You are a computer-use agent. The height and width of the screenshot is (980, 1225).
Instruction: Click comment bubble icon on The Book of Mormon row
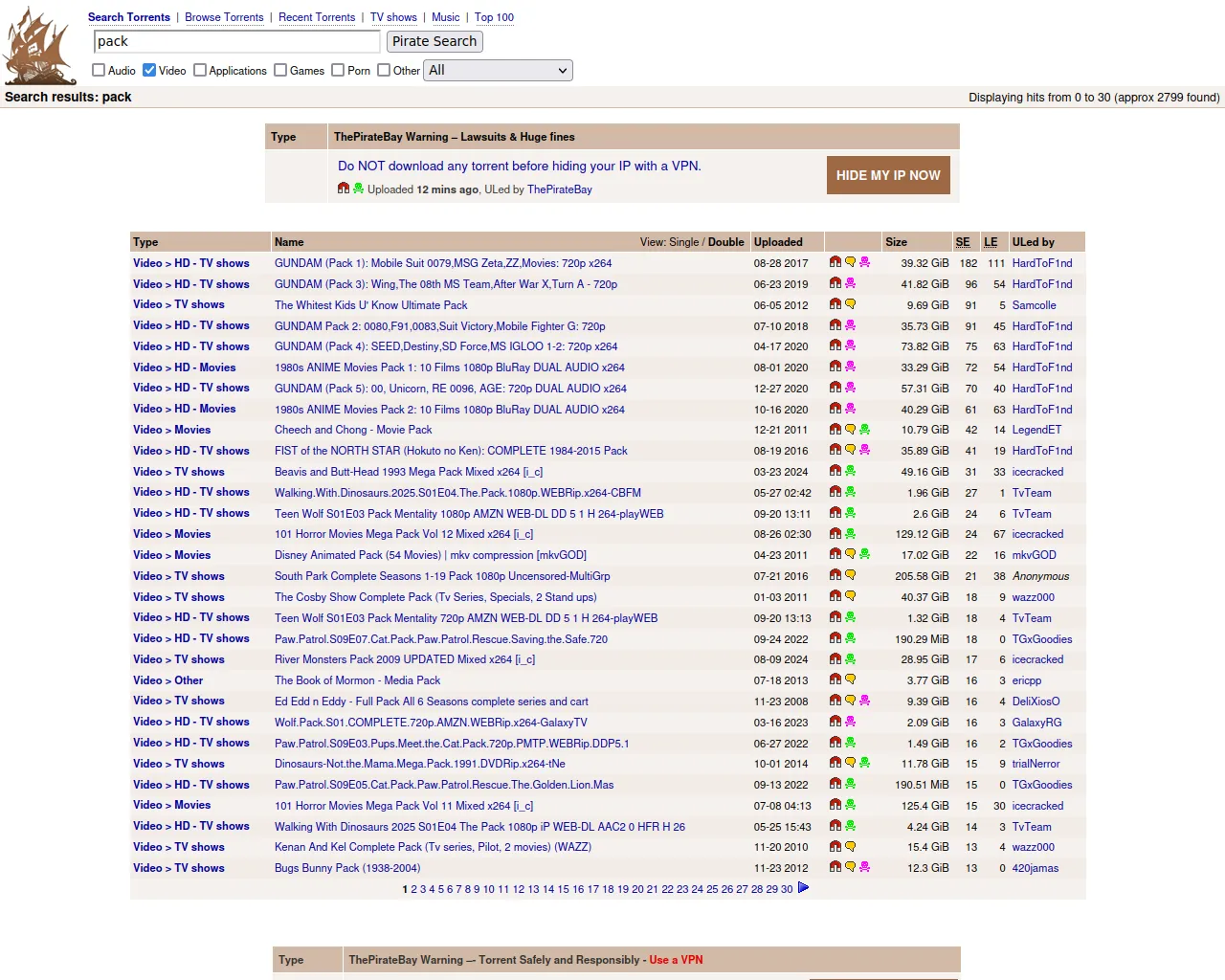click(850, 679)
